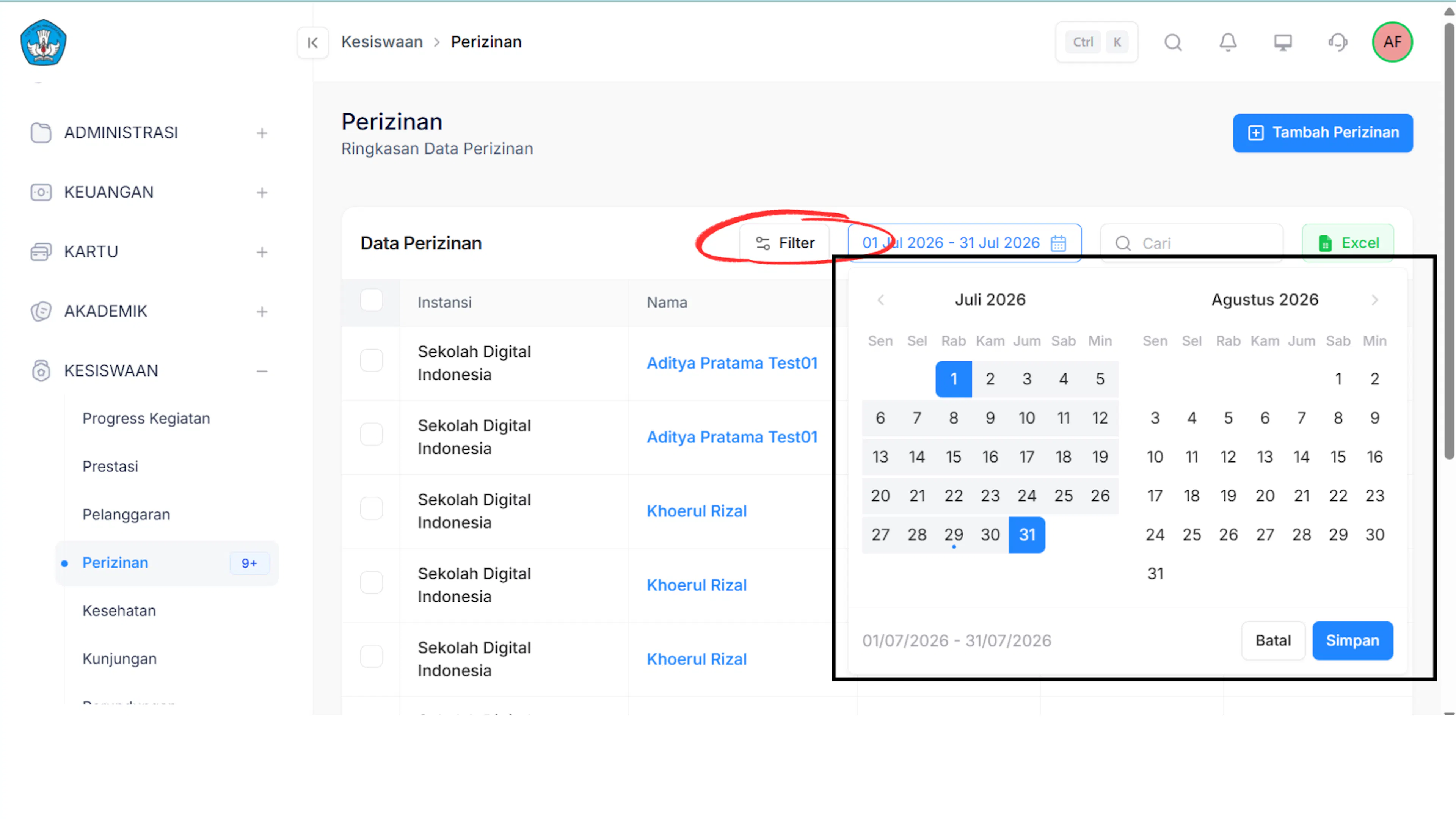Viewport: 1456px width, 819px height.
Task: Open search with the magnifier icon in header
Action: coord(1173,42)
